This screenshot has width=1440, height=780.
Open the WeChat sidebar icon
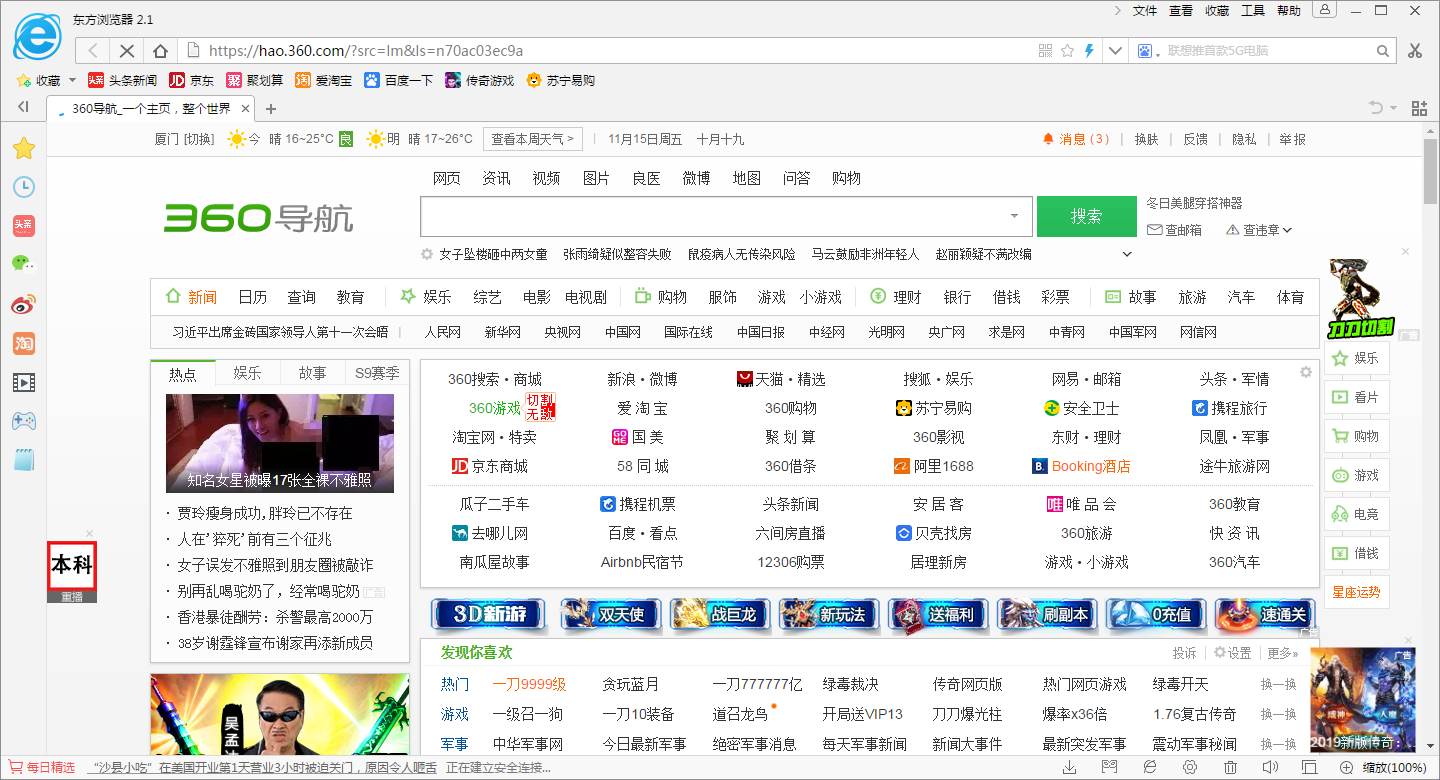(23, 264)
